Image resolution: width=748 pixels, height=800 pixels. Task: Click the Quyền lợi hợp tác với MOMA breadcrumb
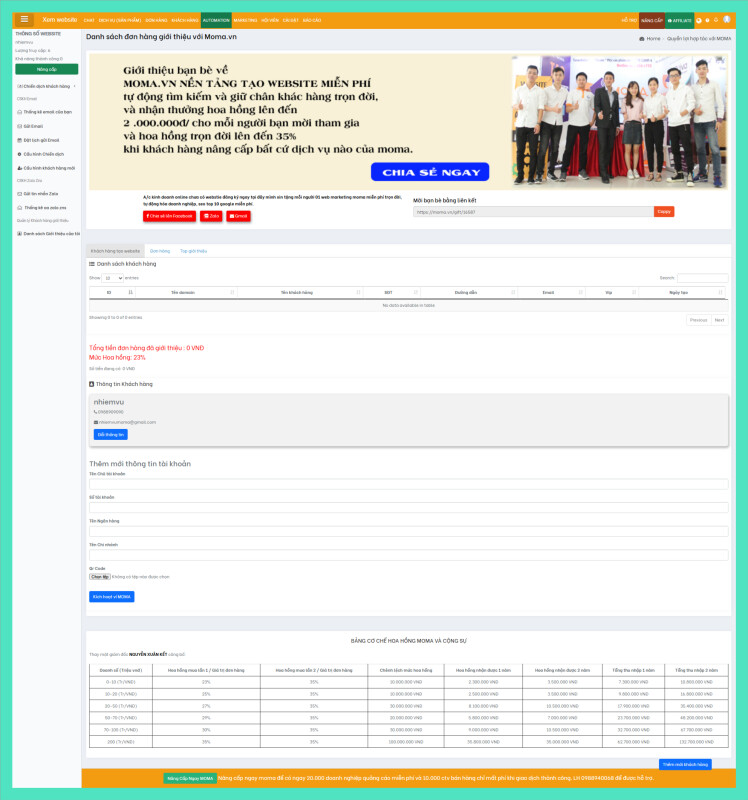[699, 39]
